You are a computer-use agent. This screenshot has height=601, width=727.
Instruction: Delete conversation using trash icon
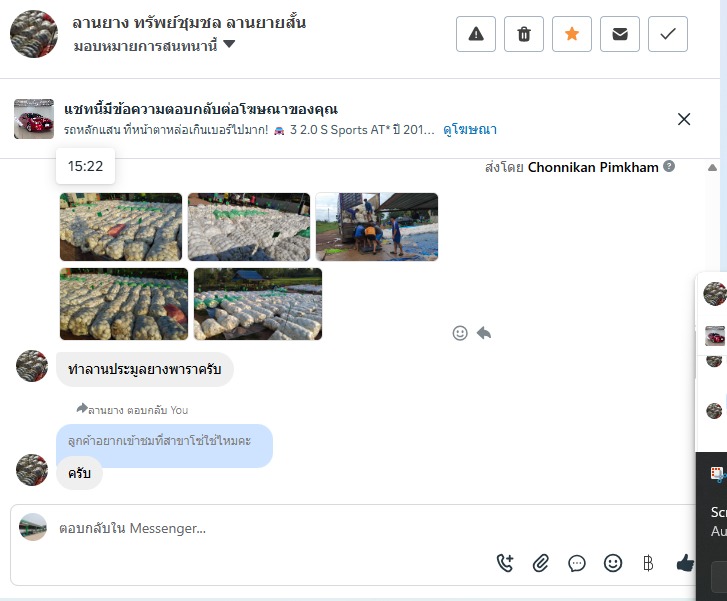pos(524,34)
